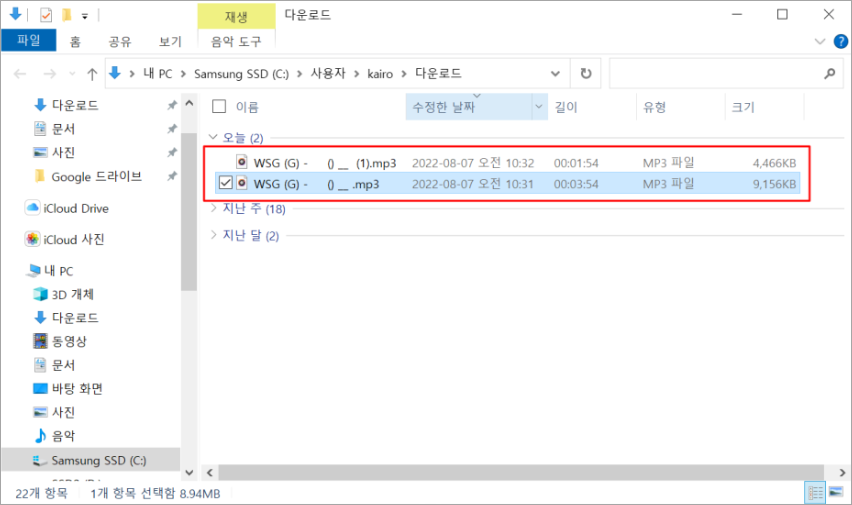This screenshot has height=505, width=852.
Task: Open recent locations dropdown arrow
Action: click(72, 73)
